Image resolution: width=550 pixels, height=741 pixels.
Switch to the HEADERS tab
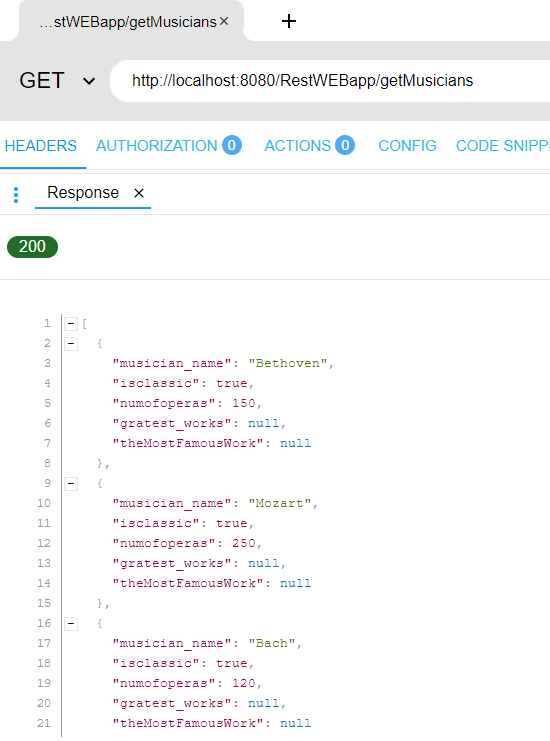(x=41, y=146)
